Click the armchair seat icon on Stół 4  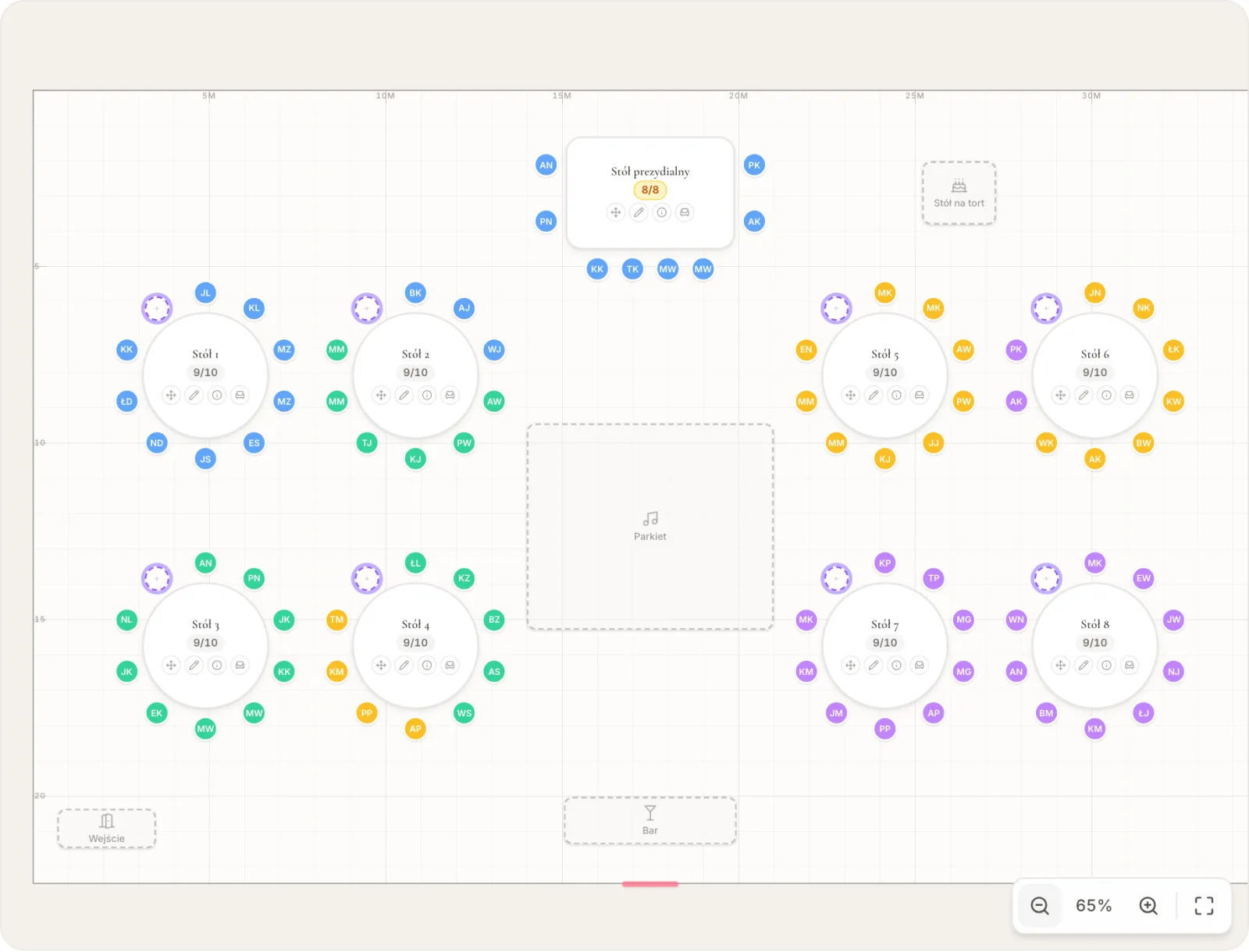(450, 665)
